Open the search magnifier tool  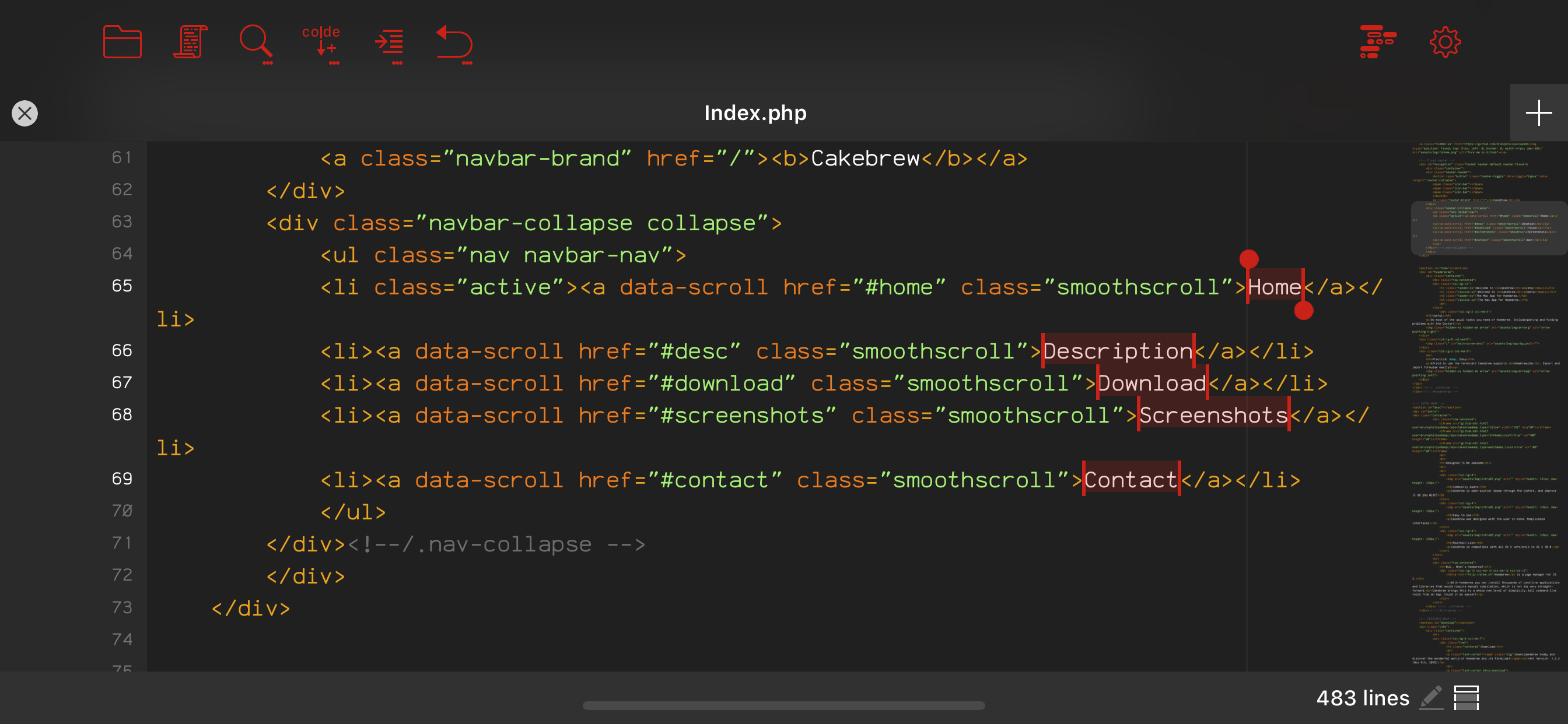click(x=255, y=43)
